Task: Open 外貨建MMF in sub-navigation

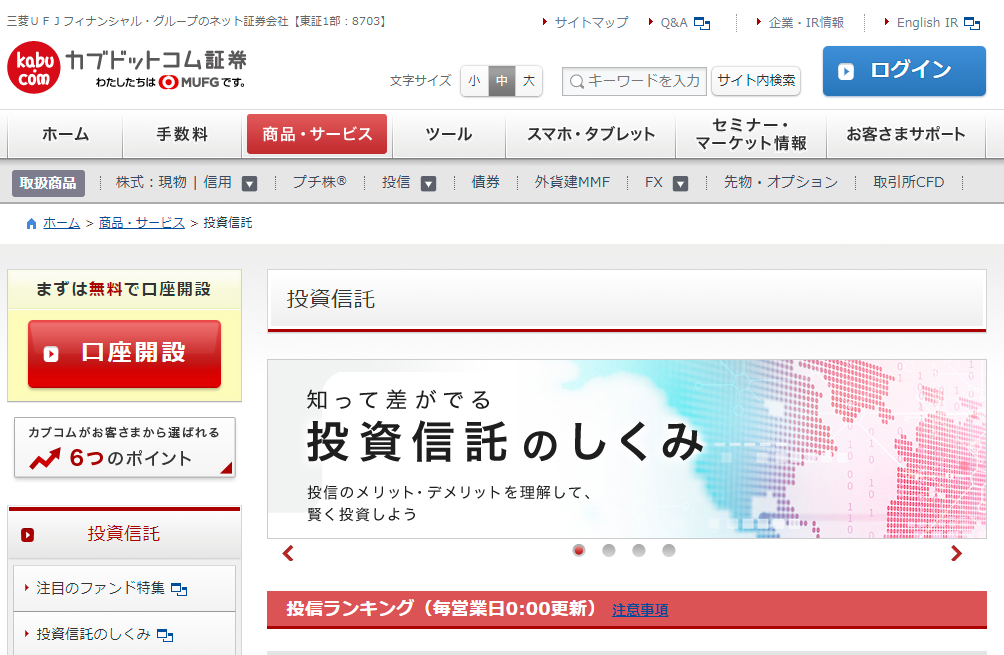Action: coord(572,182)
